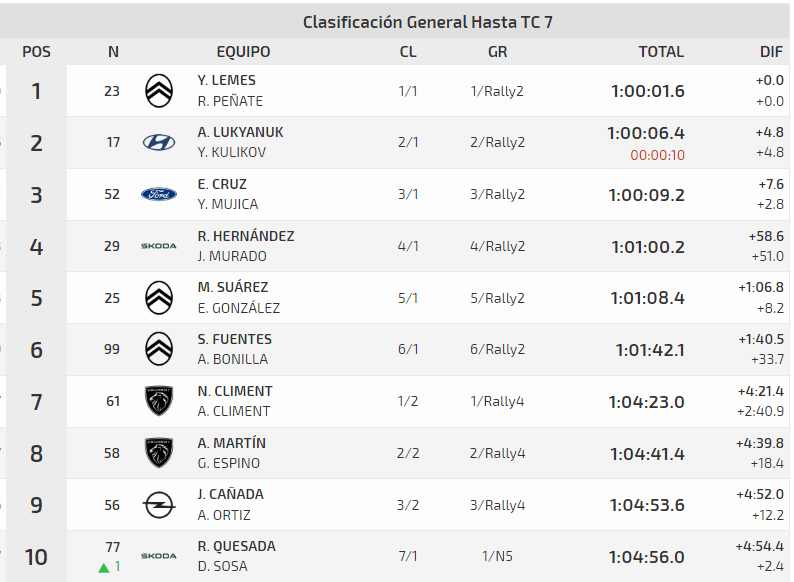Viewport: 794px width, 582px height.
Task: Click the POS column header
Action: click(36, 52)
